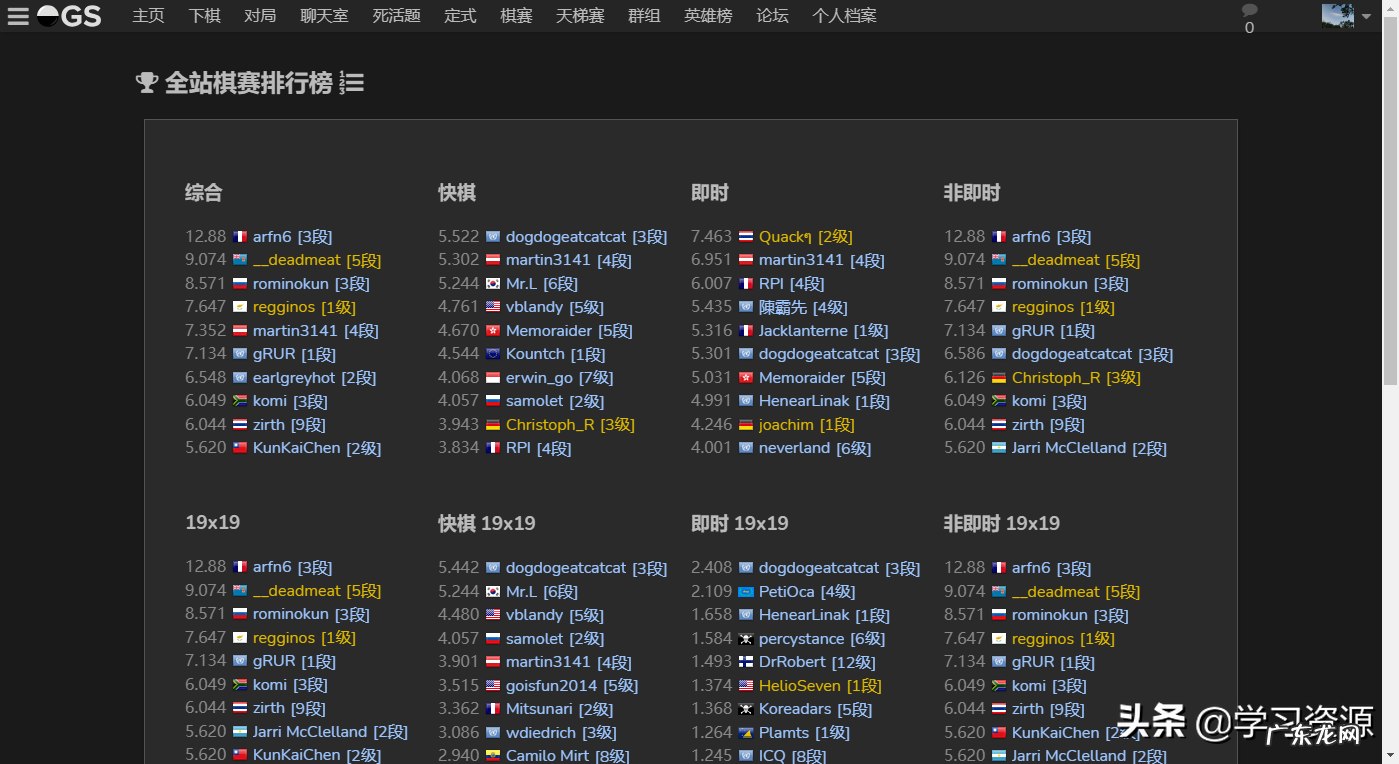The image size is (1399, 764).
Task: Open player DrRobert's profile link
Action: coord(818,662)
